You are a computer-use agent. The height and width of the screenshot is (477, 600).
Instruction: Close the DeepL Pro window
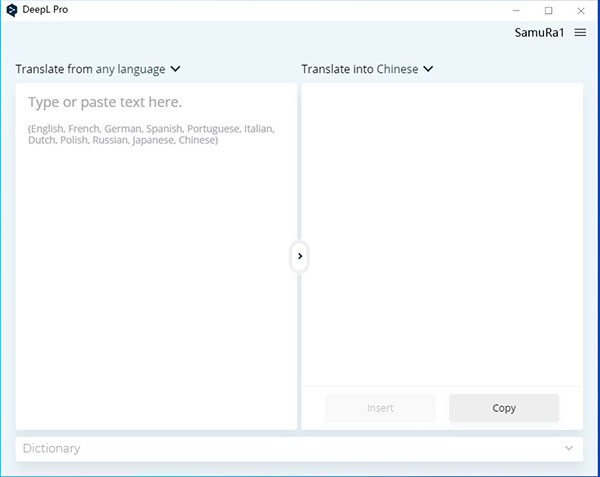(x=581, y=10)
